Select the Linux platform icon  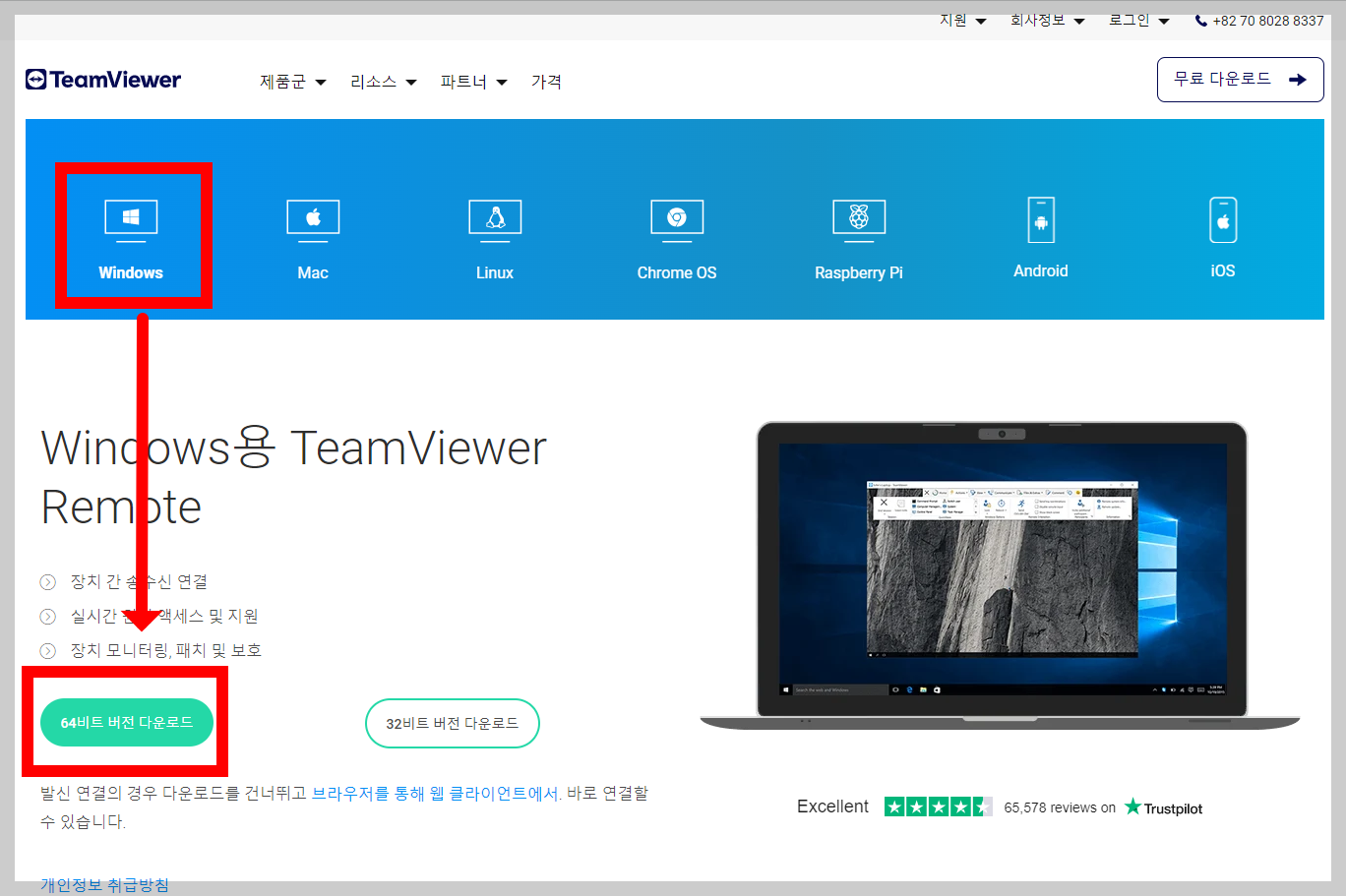494,218
